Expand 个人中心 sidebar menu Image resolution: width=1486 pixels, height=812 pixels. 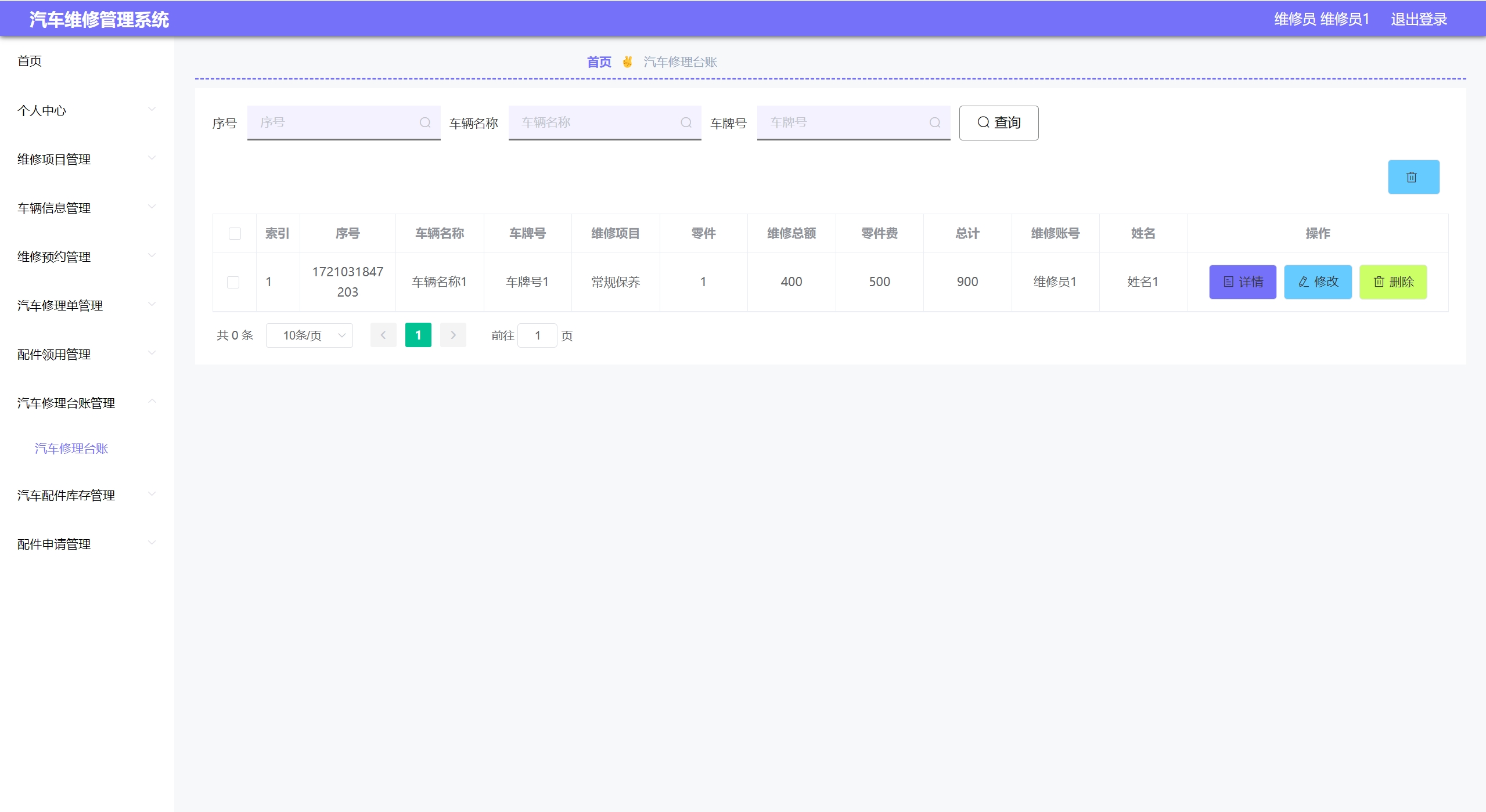pos(87,110)
